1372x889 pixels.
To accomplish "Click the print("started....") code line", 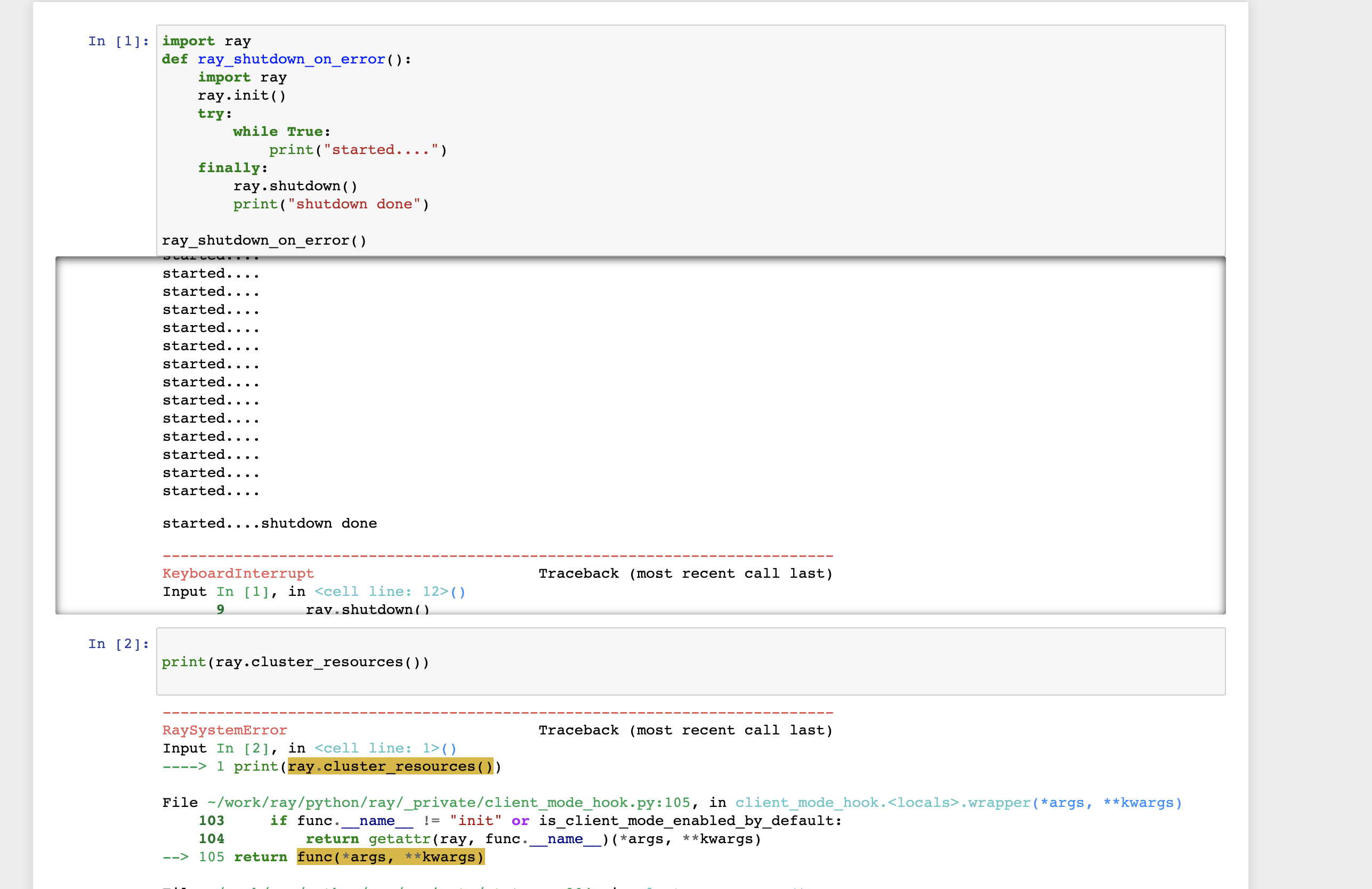I will 358,150.
